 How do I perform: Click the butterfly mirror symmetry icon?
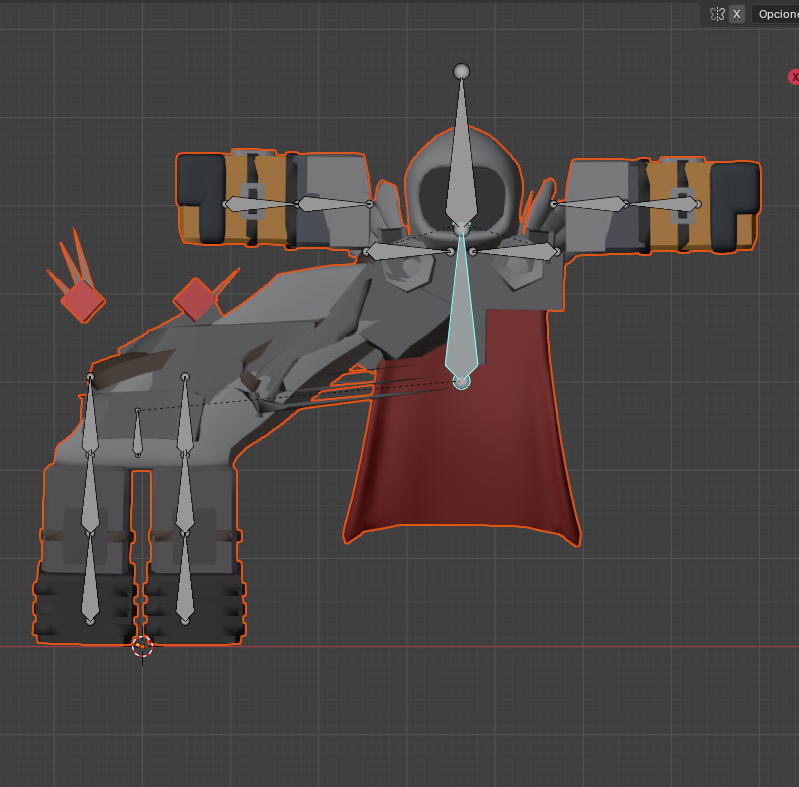pyautogui.click(x=716, y=14)
